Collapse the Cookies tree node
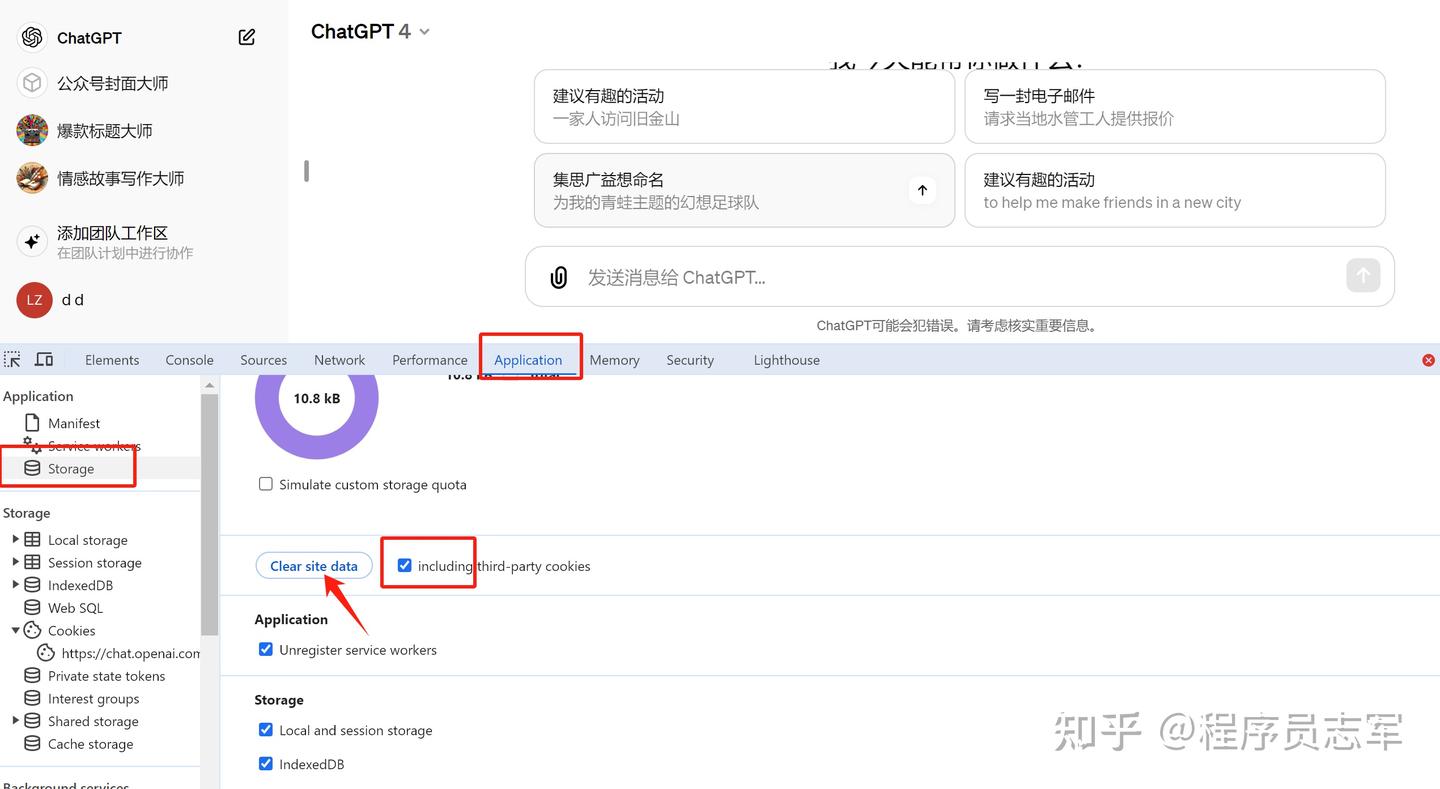Image resolution: width=1440 pixels, height=789 pixels. 15,630
